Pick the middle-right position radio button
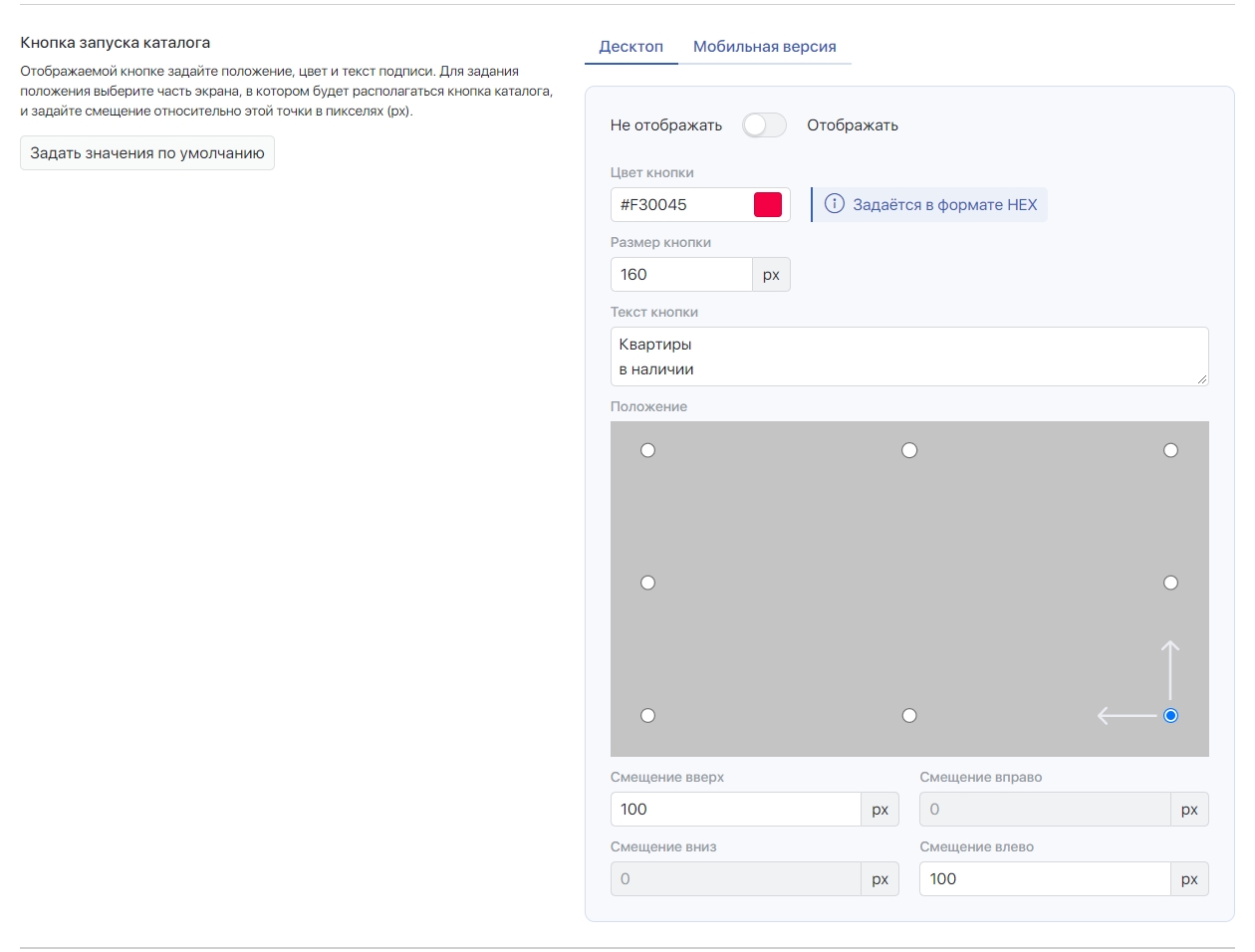The height and width of the screenshot is (952, 1255). 1170,583
